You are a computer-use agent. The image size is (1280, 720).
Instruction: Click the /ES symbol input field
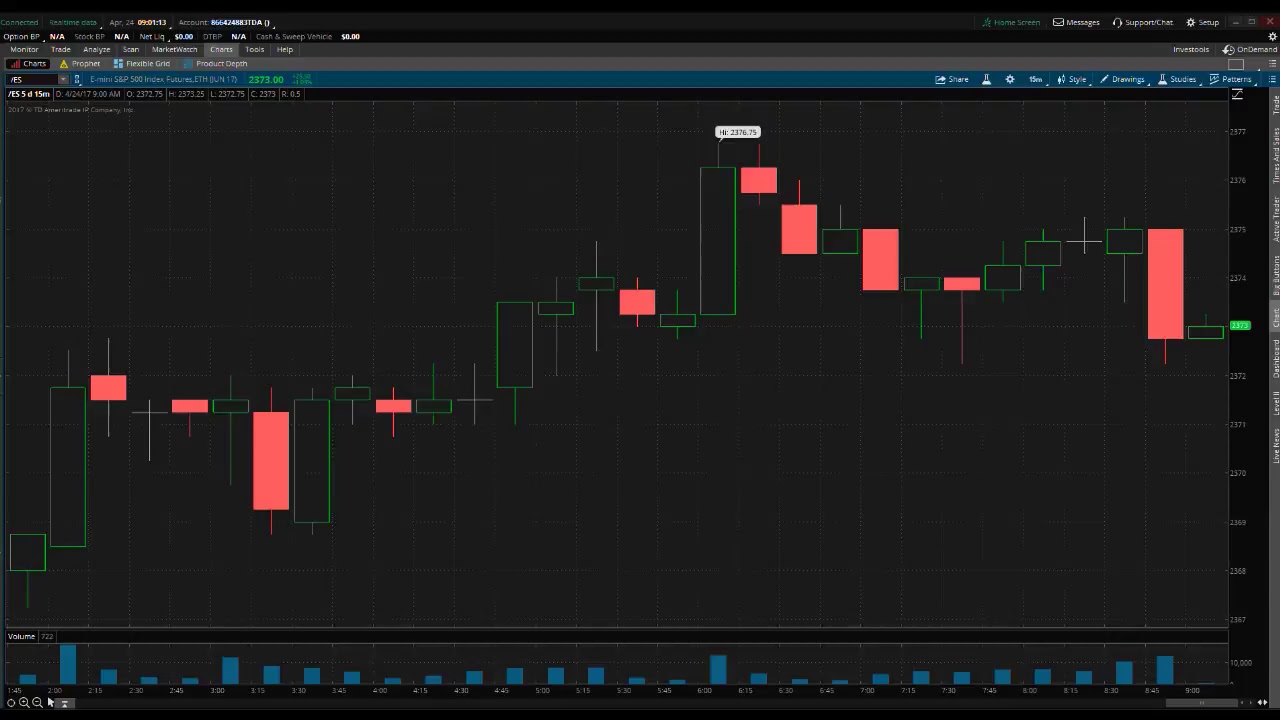point(32,79)
